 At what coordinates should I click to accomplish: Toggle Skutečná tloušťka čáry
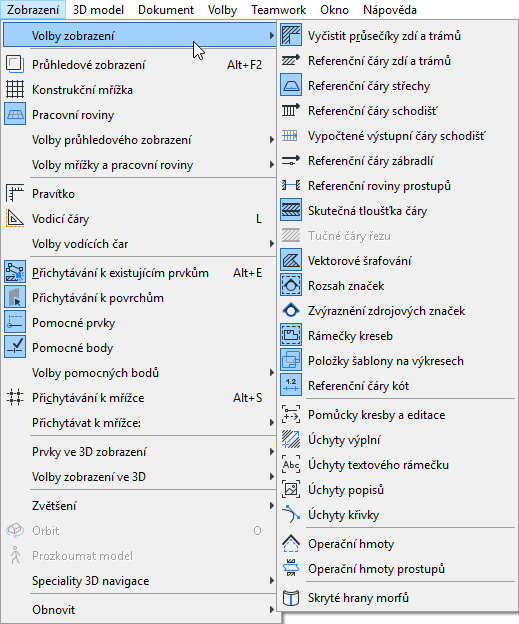[x=397, y=211]
